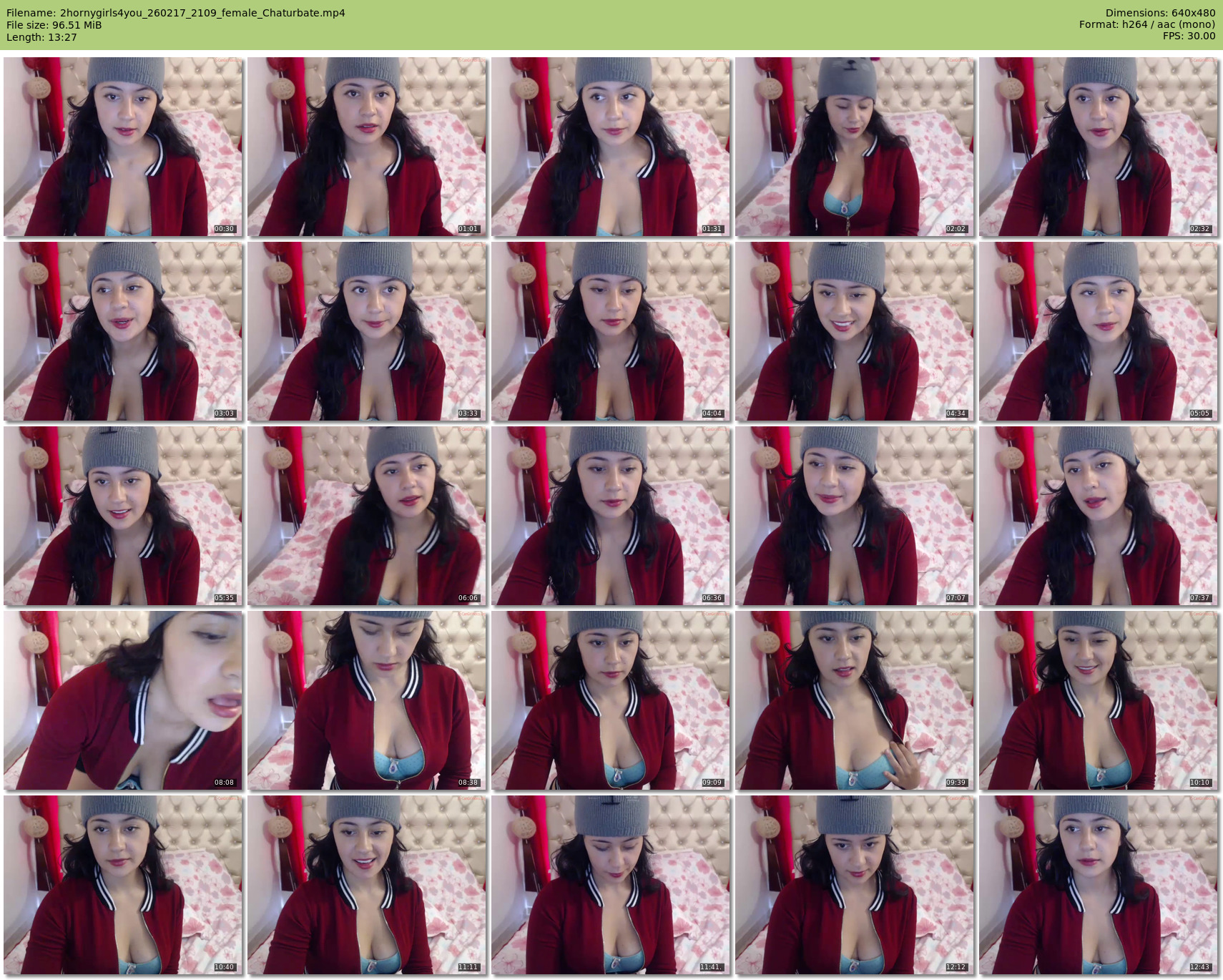This screenshot has width=1223, height=980.
Task: Select the thumbnail at 07:07
Action: pos(855,516)
